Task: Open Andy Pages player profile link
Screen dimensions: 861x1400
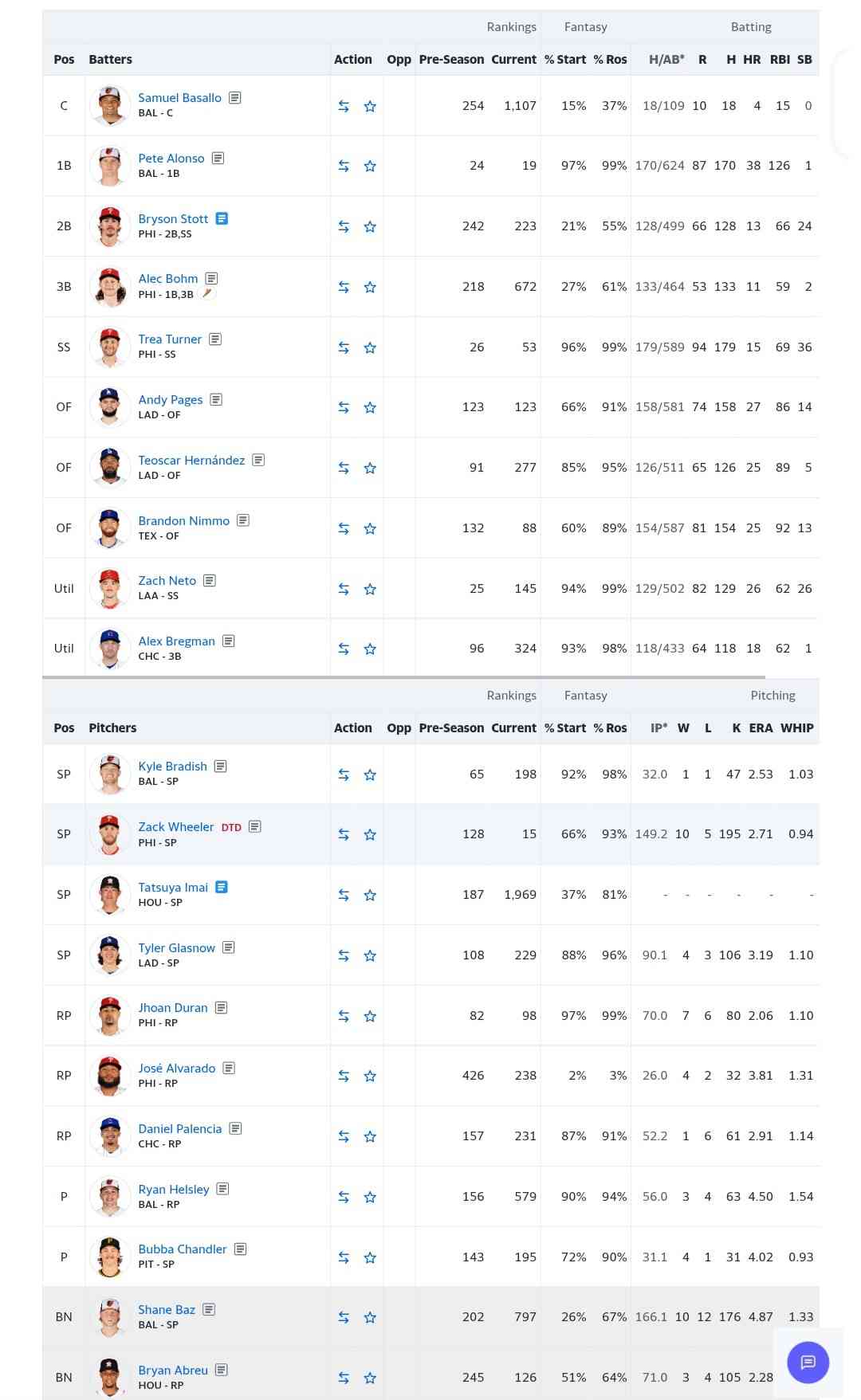Action: click(171, 399)
